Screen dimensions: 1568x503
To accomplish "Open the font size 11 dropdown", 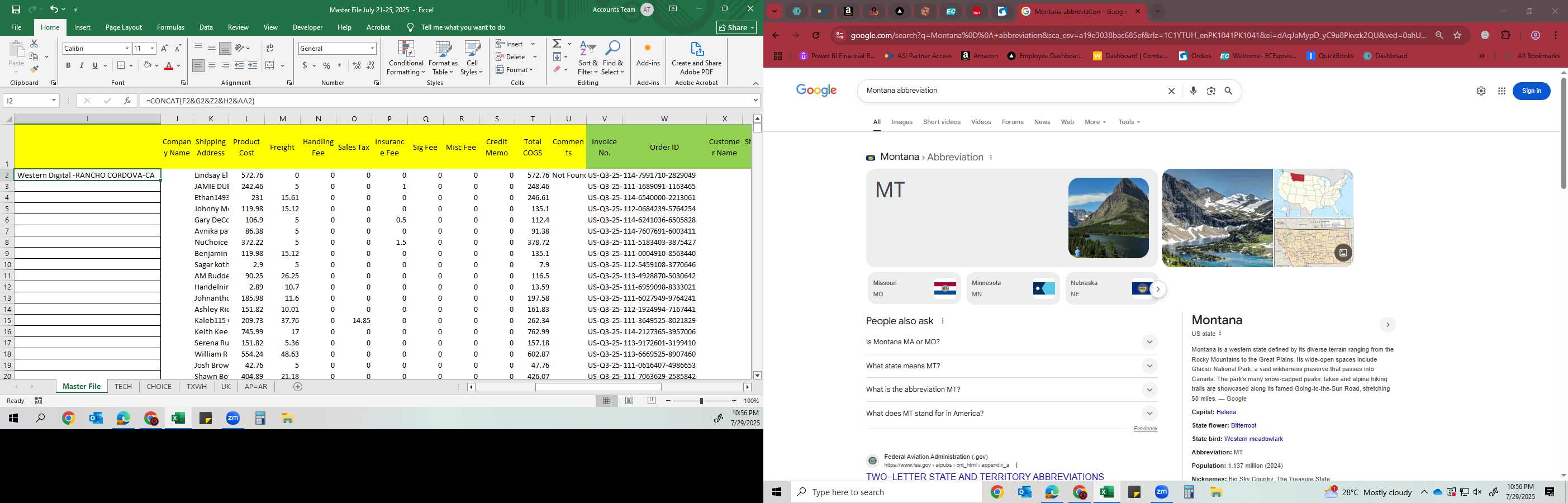I will click(152, 48).
